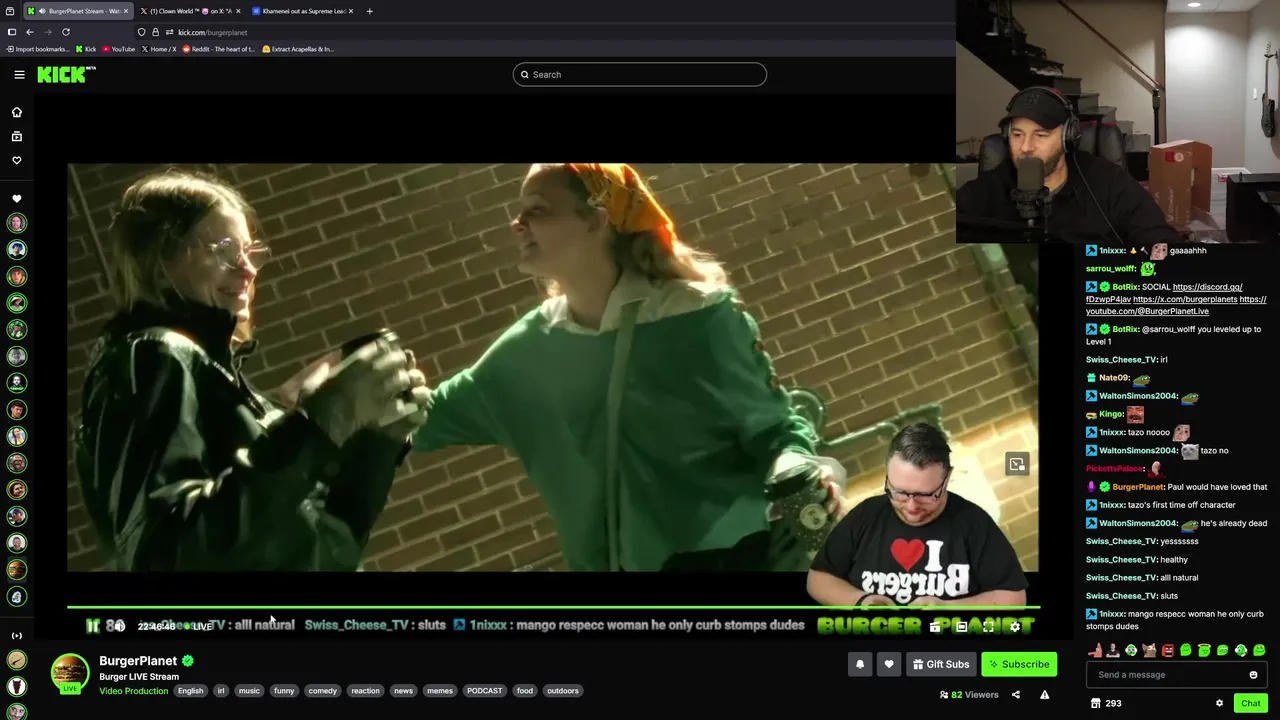Close the Clown World tab

pos(238,11)
